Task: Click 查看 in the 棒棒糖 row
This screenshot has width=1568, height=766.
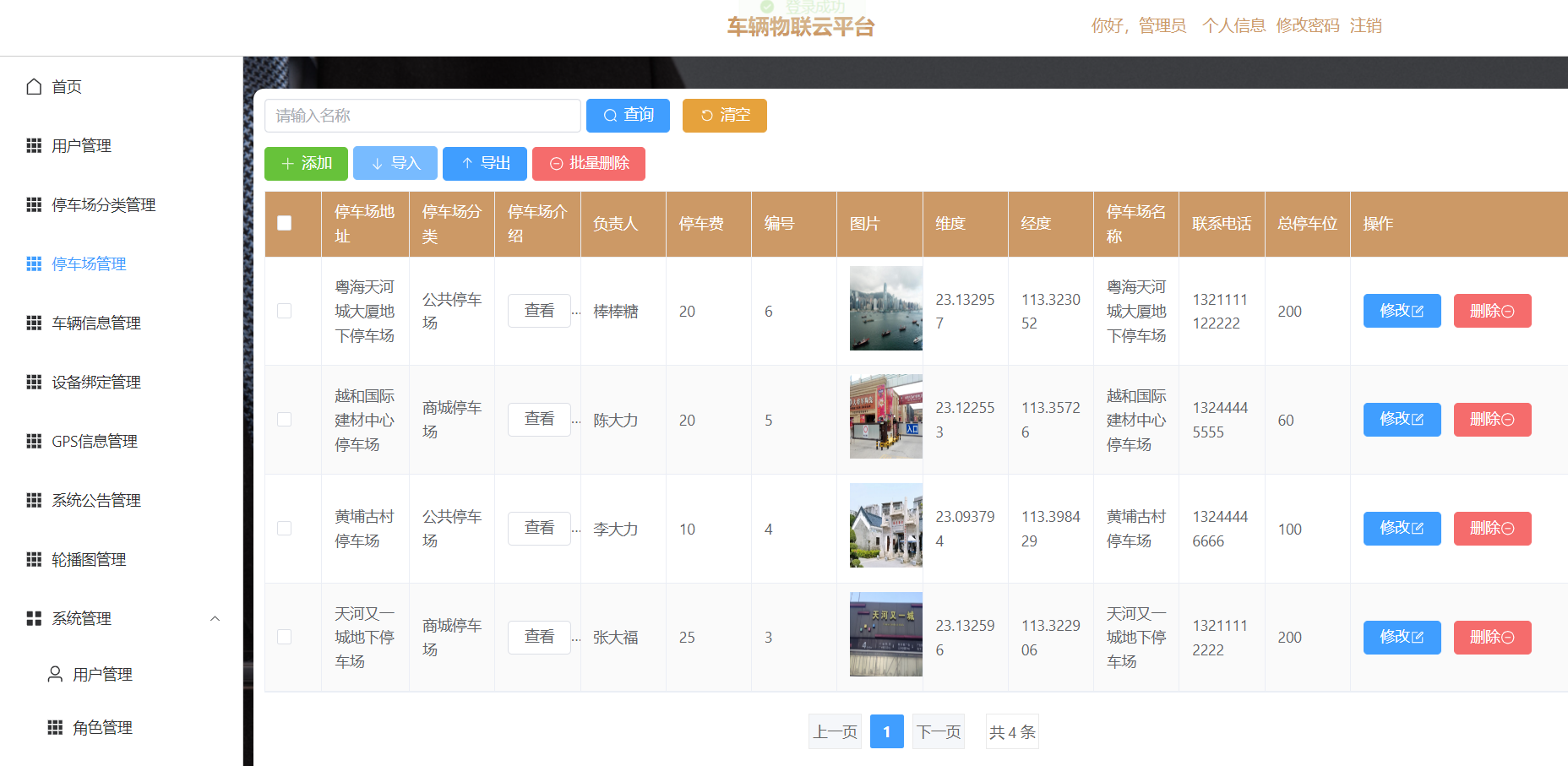Action: 539,311
